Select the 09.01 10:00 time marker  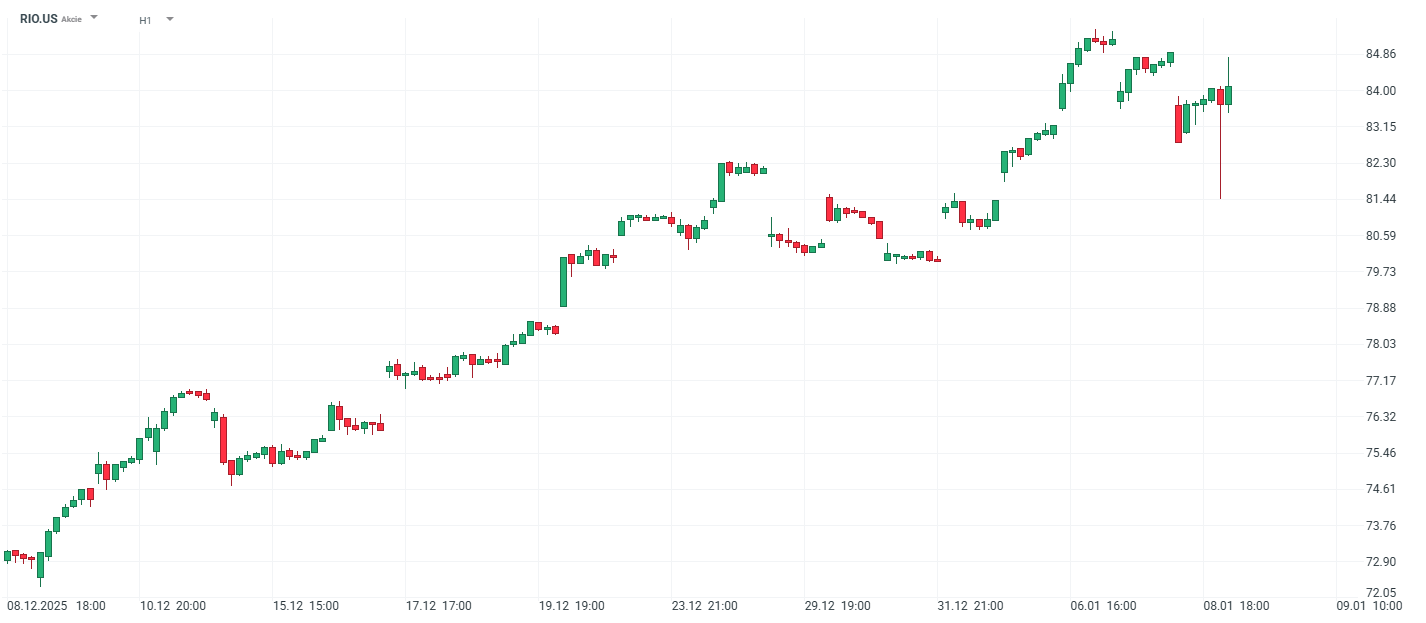coord(1369,606)
